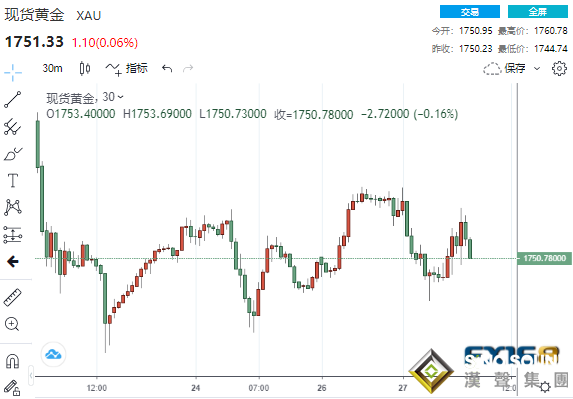Open the pattern drawing tool

pyautogui.click(x=13, y=207)
